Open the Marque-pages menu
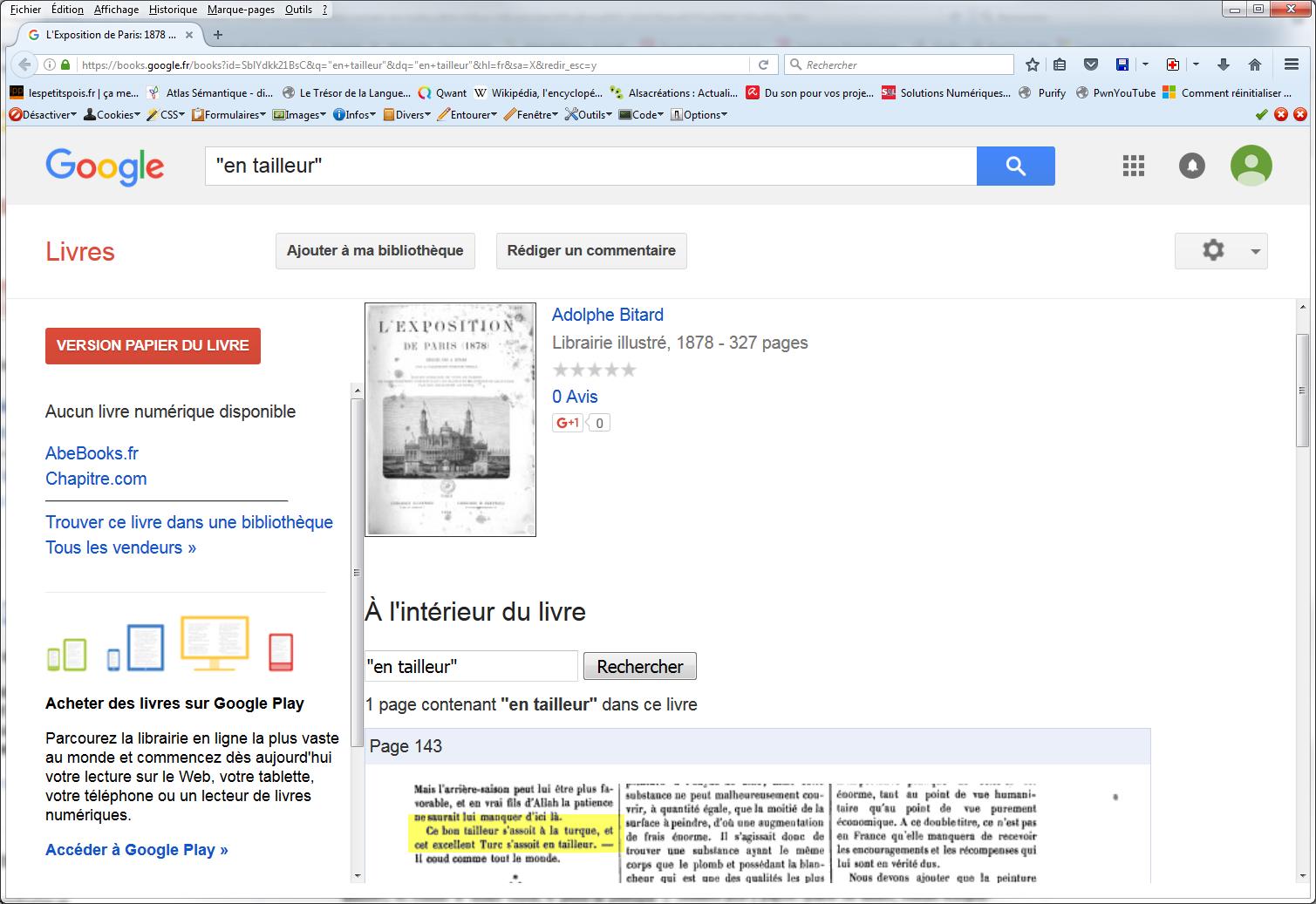1316x904 pixels. coord(241,10)
